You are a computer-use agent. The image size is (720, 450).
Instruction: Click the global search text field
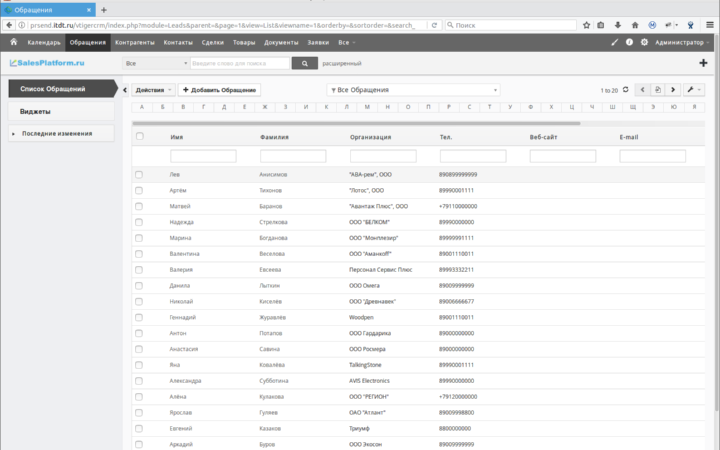[240, 63]
